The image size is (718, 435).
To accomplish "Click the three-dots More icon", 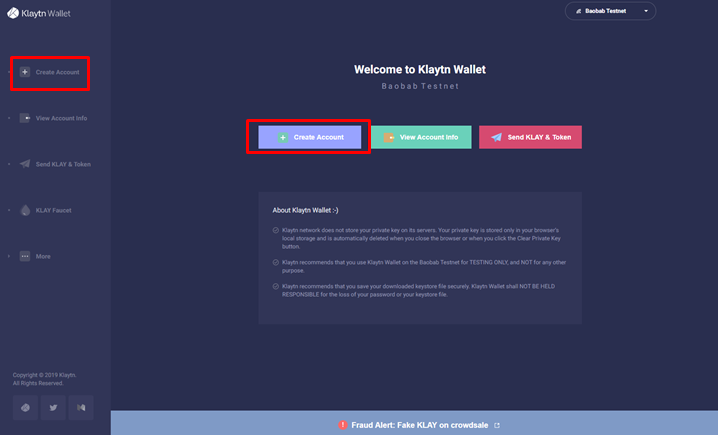I will (25, 256).
